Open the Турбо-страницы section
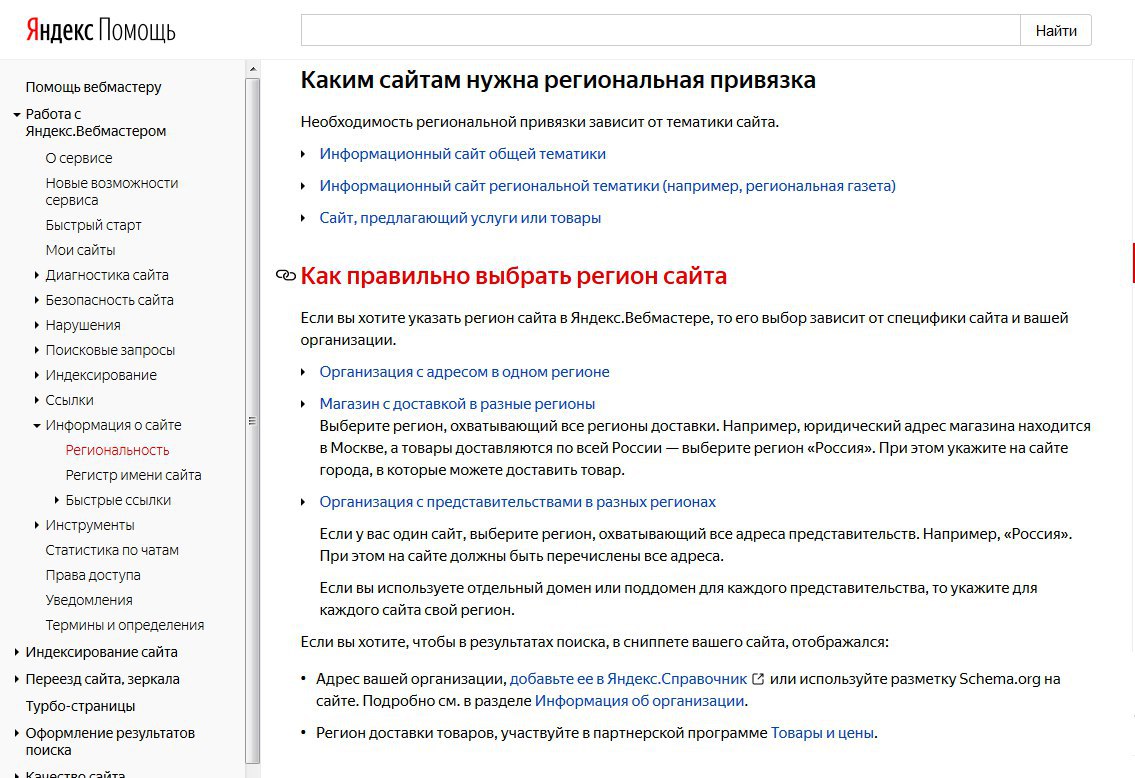The width and height of the screenshot is (1135, 778). tap(80, 706)
